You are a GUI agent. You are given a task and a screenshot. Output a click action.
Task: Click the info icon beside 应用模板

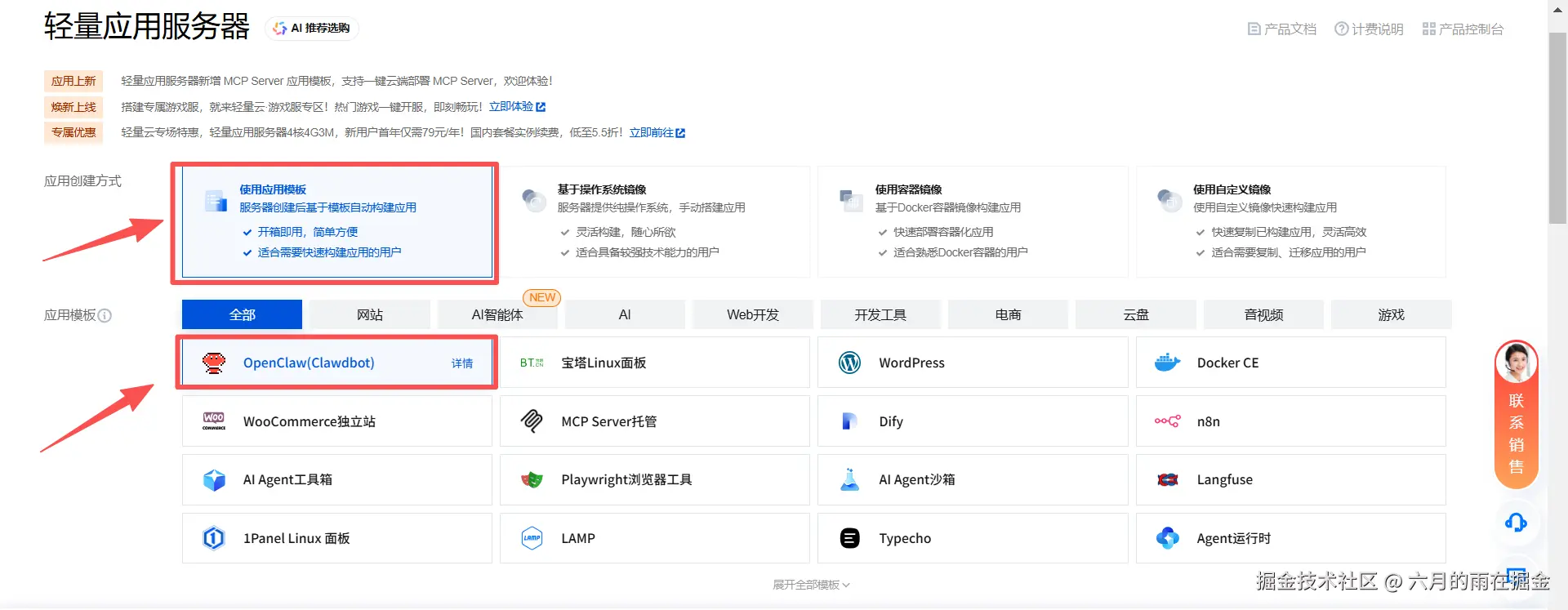click(x=105, y=315)
